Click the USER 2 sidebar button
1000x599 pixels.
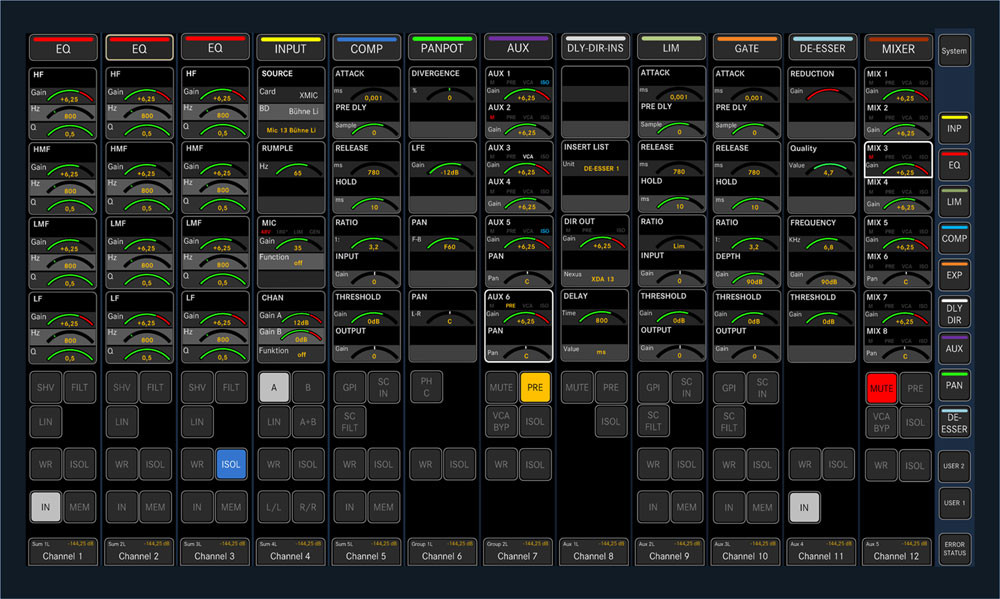click(x=954, y=466)
